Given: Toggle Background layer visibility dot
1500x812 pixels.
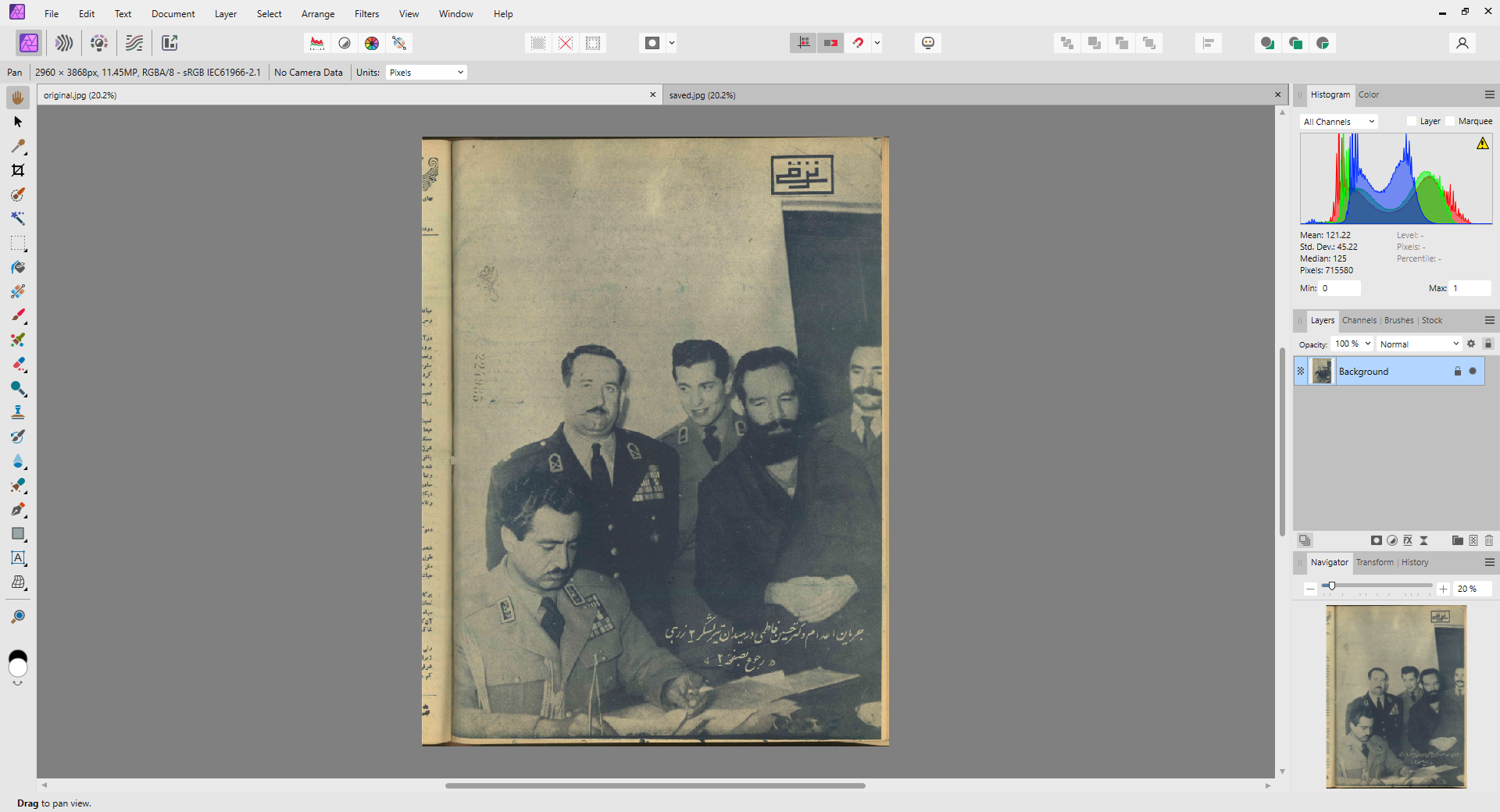Looking at the screenshot, I should click(x=1473, y=371).
